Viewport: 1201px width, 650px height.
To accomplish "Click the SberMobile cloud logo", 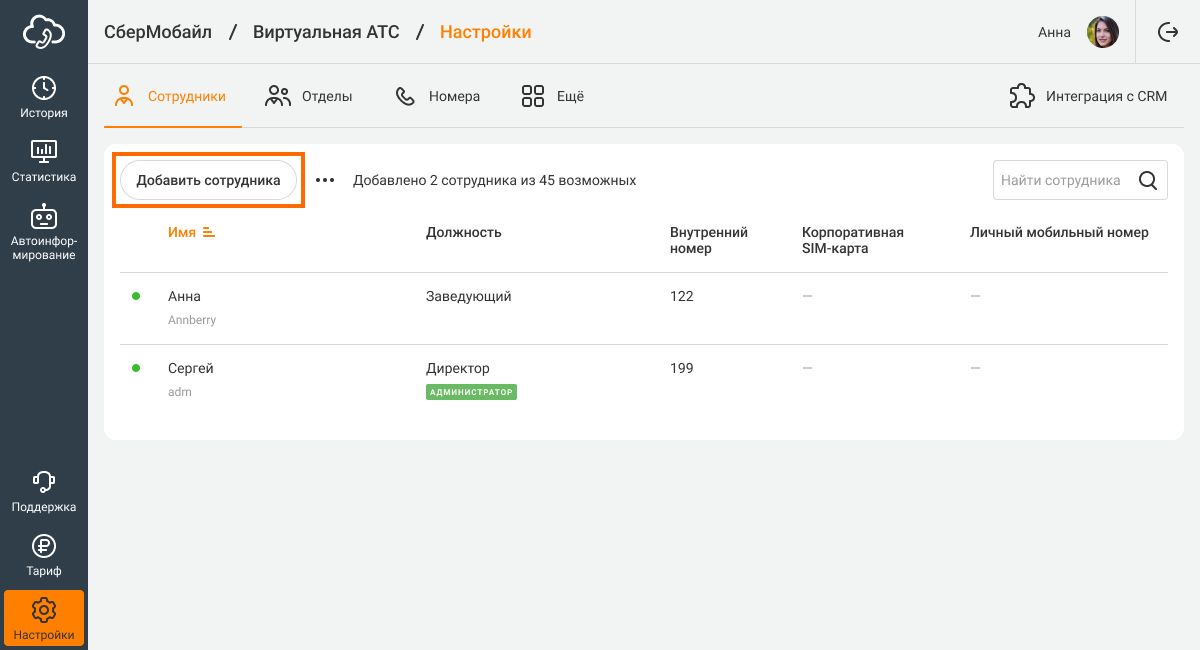I will [44, 32].
